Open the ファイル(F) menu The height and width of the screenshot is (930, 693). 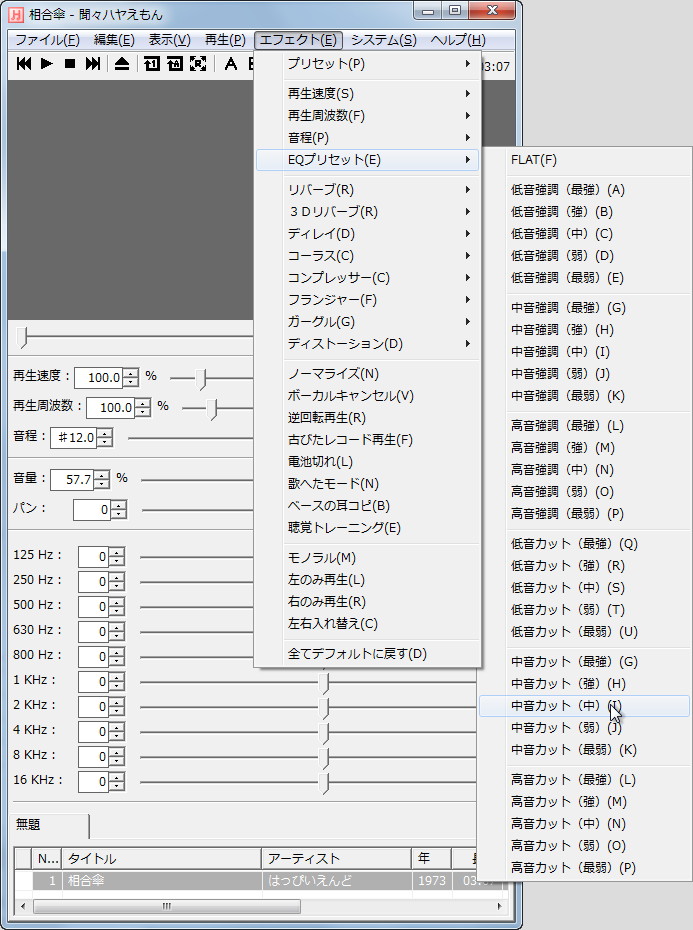pos(47,40)
